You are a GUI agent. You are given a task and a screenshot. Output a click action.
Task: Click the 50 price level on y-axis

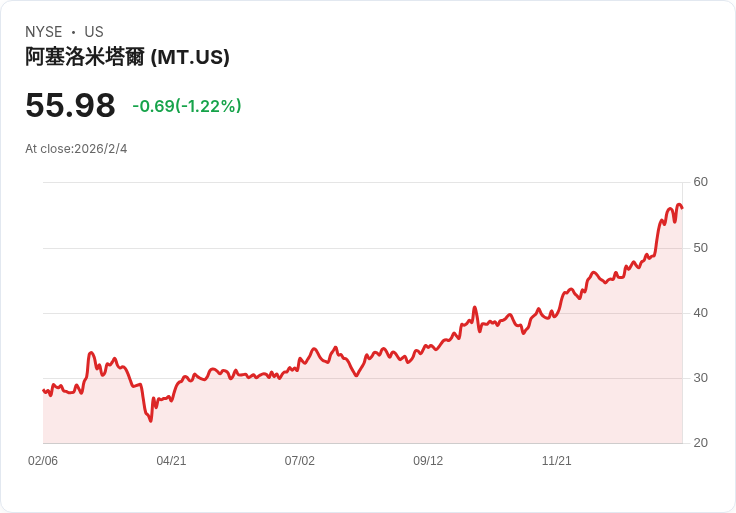click(x=700, y=248)
